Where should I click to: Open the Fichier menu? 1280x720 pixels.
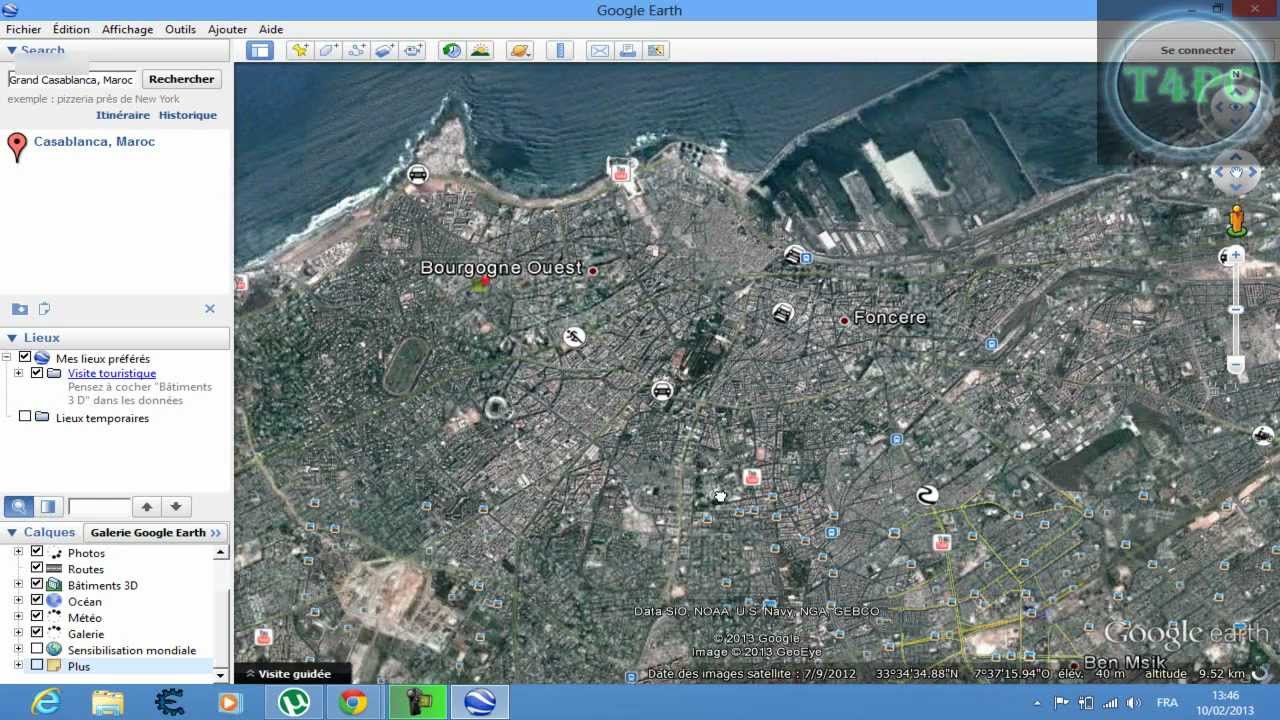click(24, 29)
